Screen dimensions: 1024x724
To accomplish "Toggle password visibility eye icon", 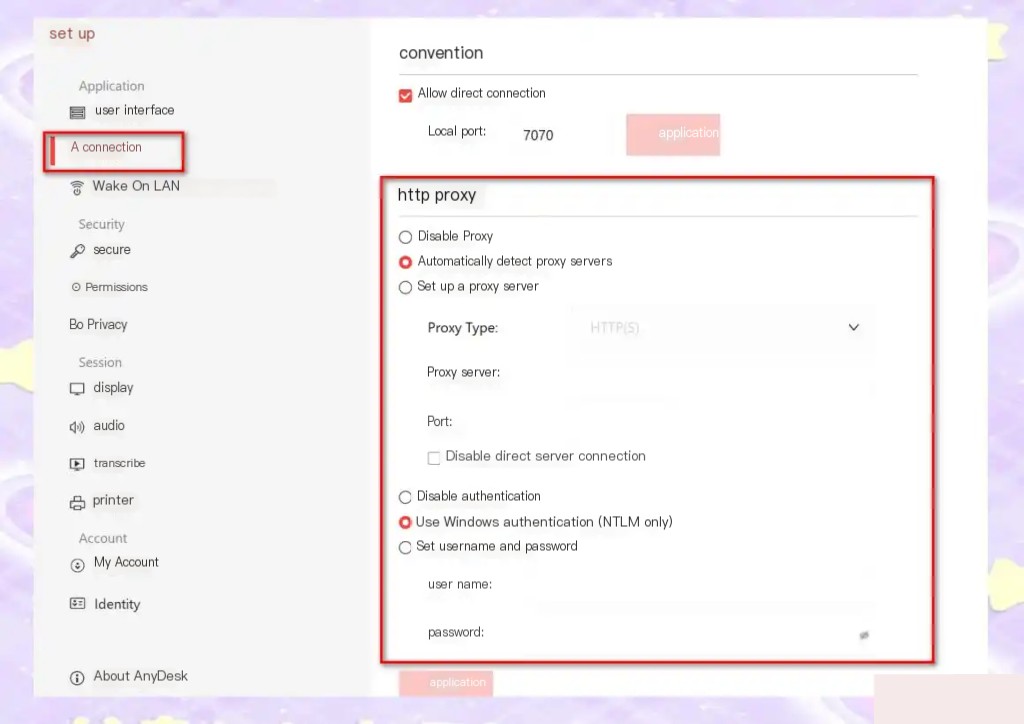I will (x=864, y=635).
